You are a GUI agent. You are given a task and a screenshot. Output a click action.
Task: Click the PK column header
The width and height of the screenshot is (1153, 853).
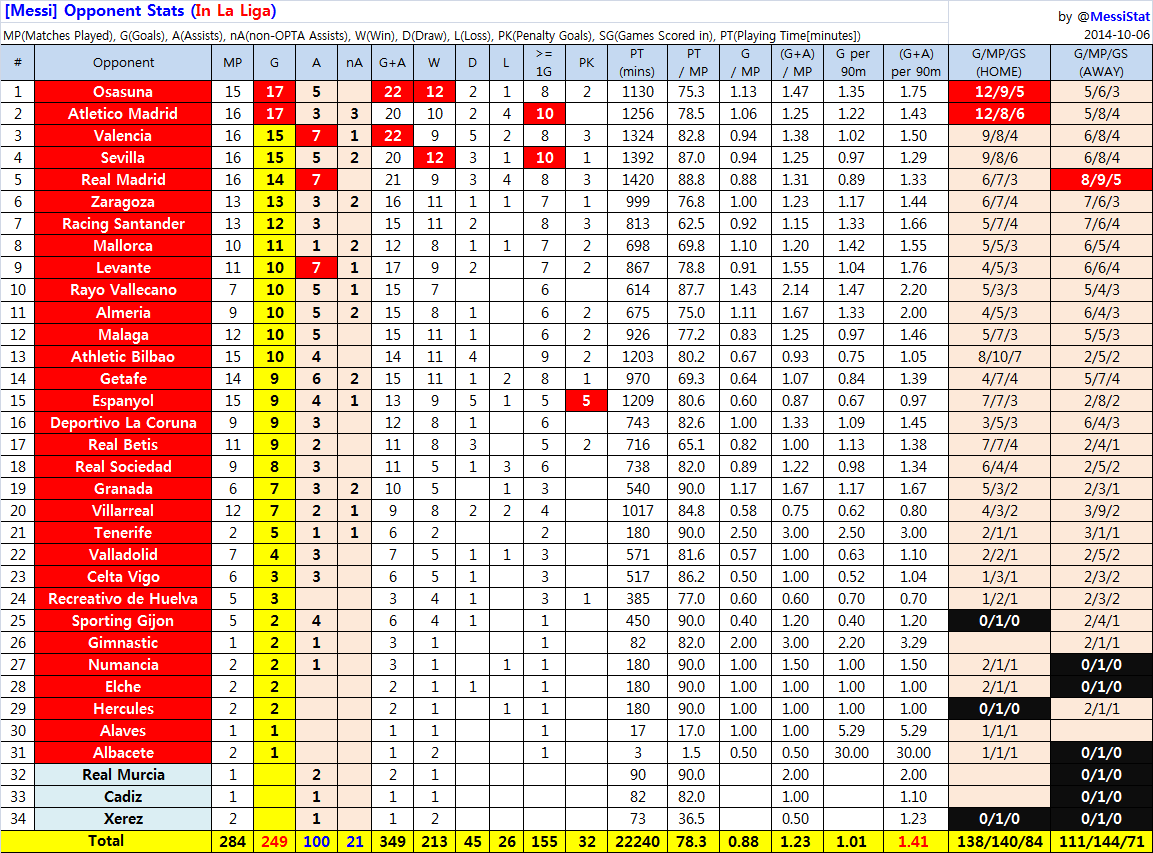coord(586,63)
